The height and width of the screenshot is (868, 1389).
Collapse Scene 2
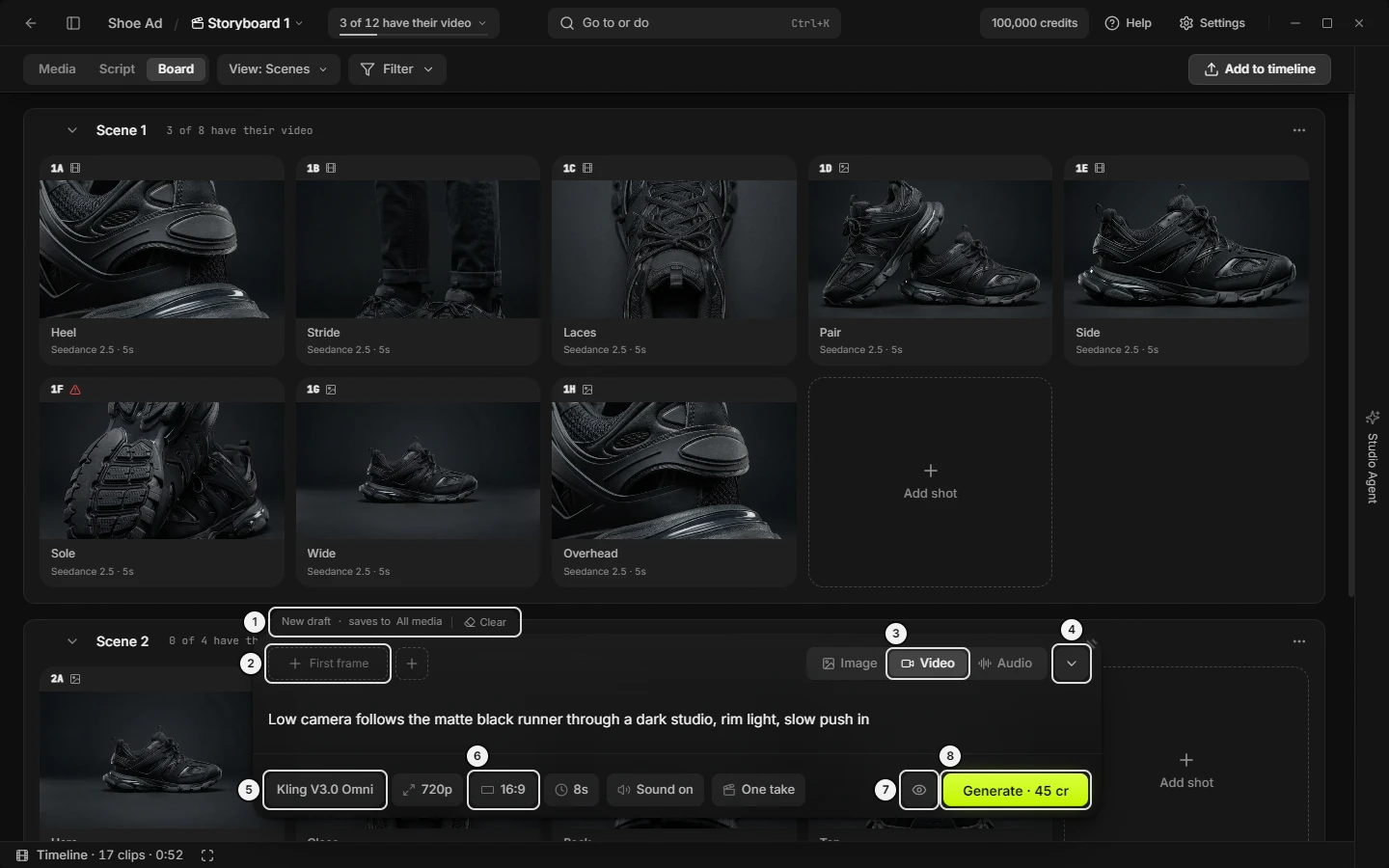click(x=71, y=641)
